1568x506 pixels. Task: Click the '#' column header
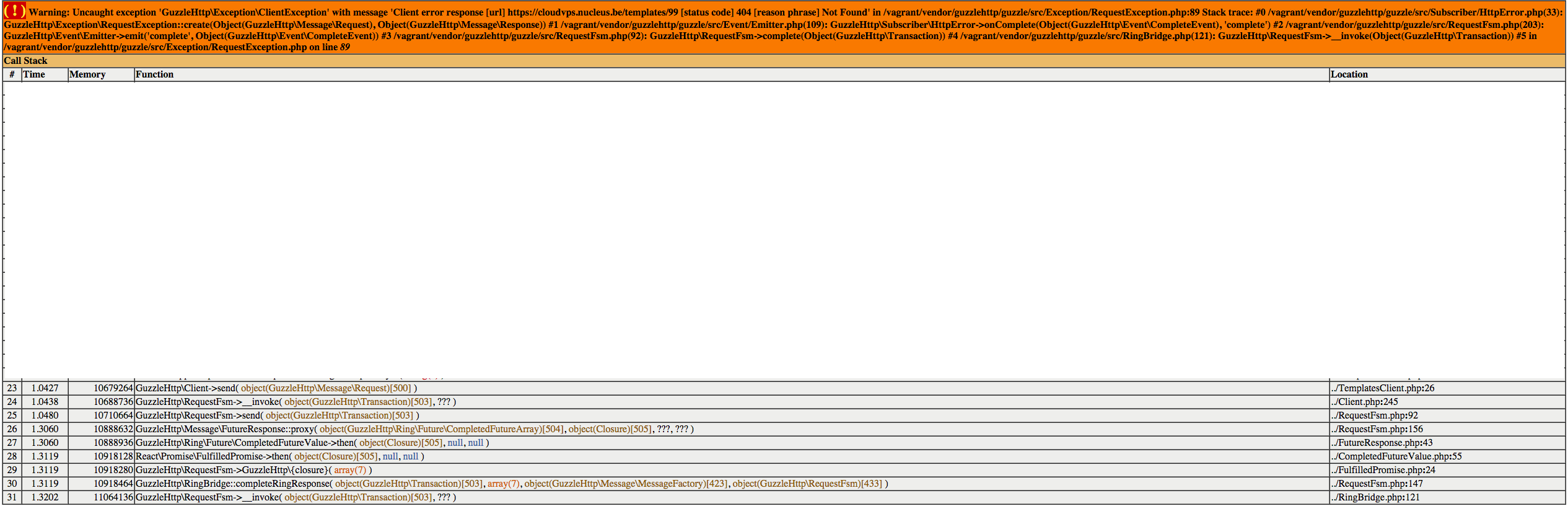click(12, 74)
